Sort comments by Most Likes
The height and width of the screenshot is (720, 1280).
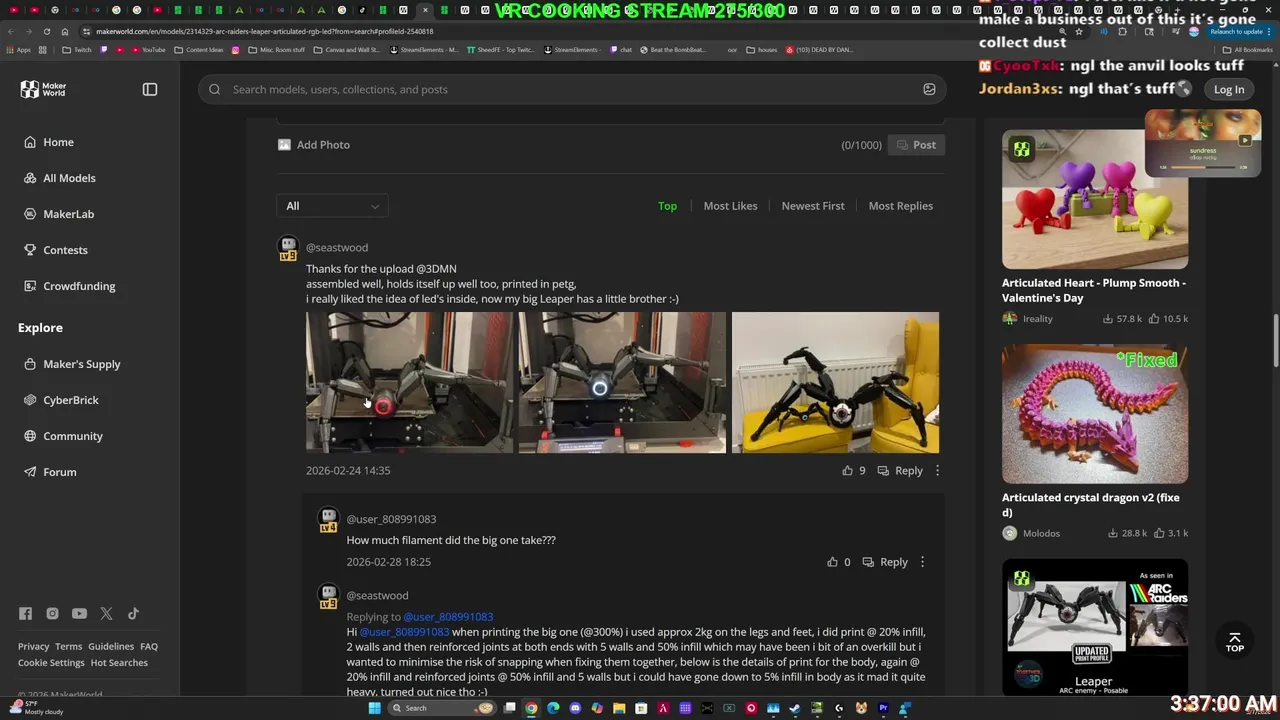coord(730,206)
